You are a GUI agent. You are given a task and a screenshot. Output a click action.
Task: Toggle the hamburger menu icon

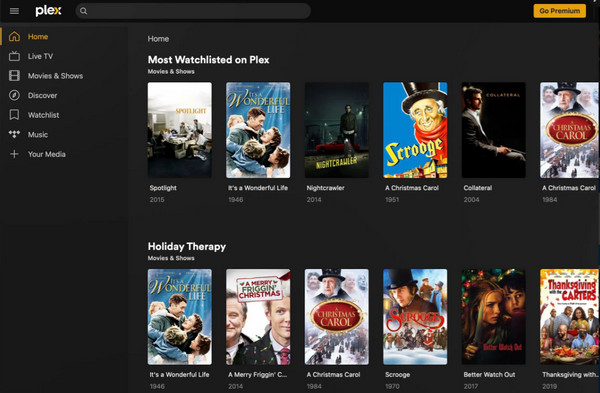tap(14, 11)
